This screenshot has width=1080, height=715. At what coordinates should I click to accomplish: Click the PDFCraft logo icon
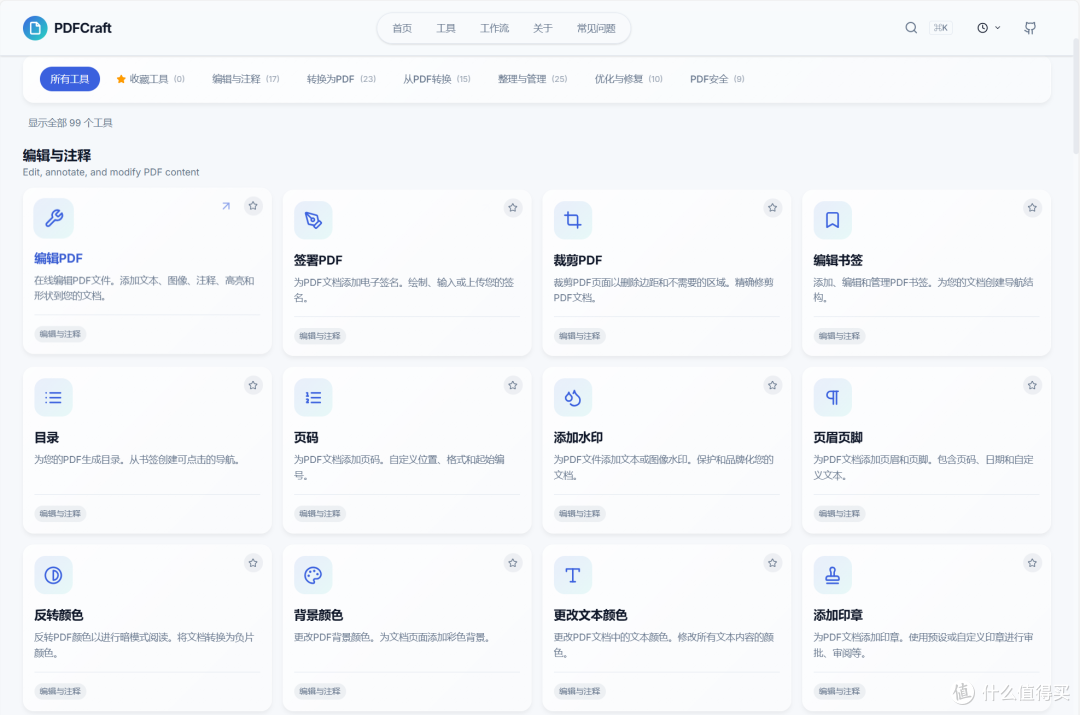click(x=34, y=28)
